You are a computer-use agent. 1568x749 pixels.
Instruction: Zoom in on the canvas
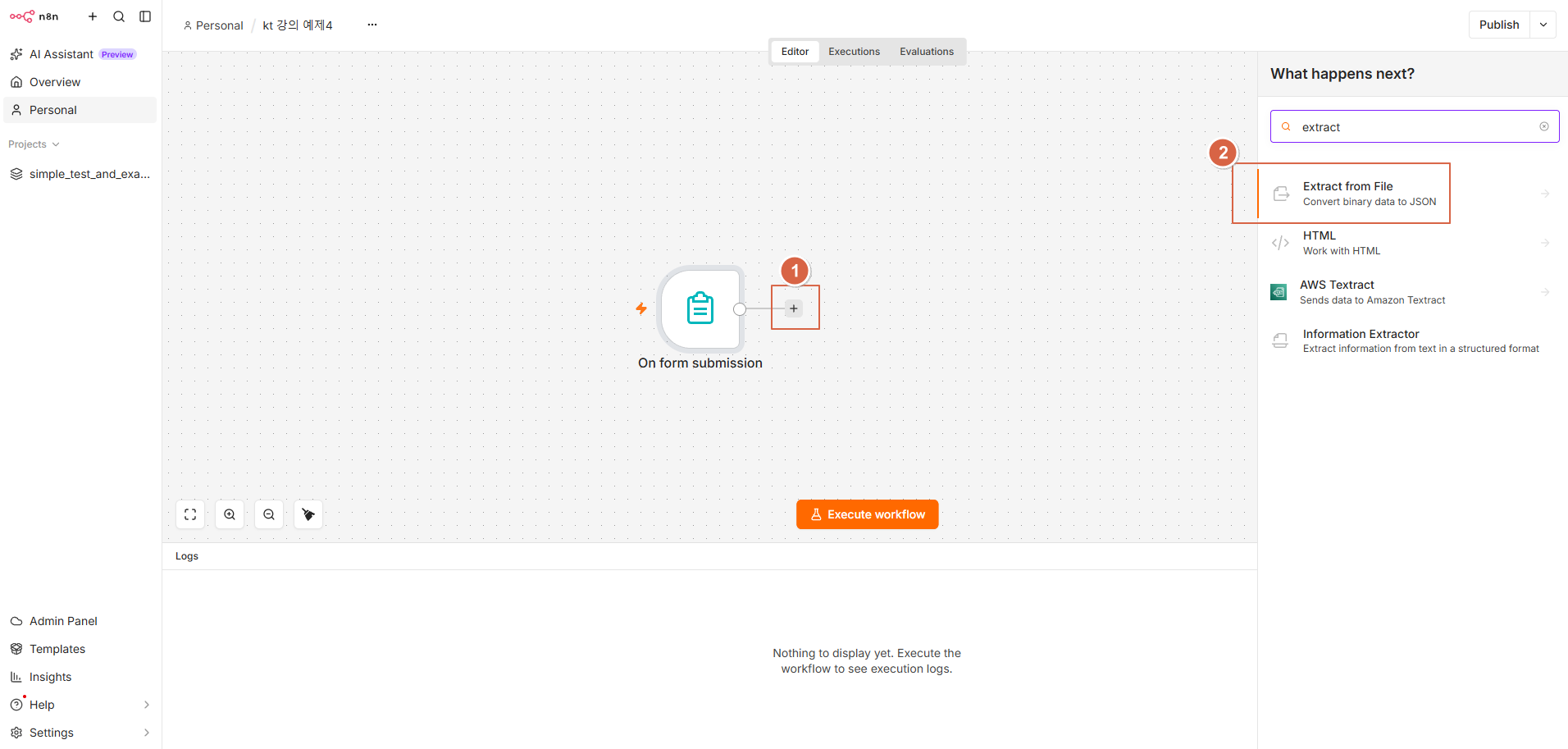230,514
